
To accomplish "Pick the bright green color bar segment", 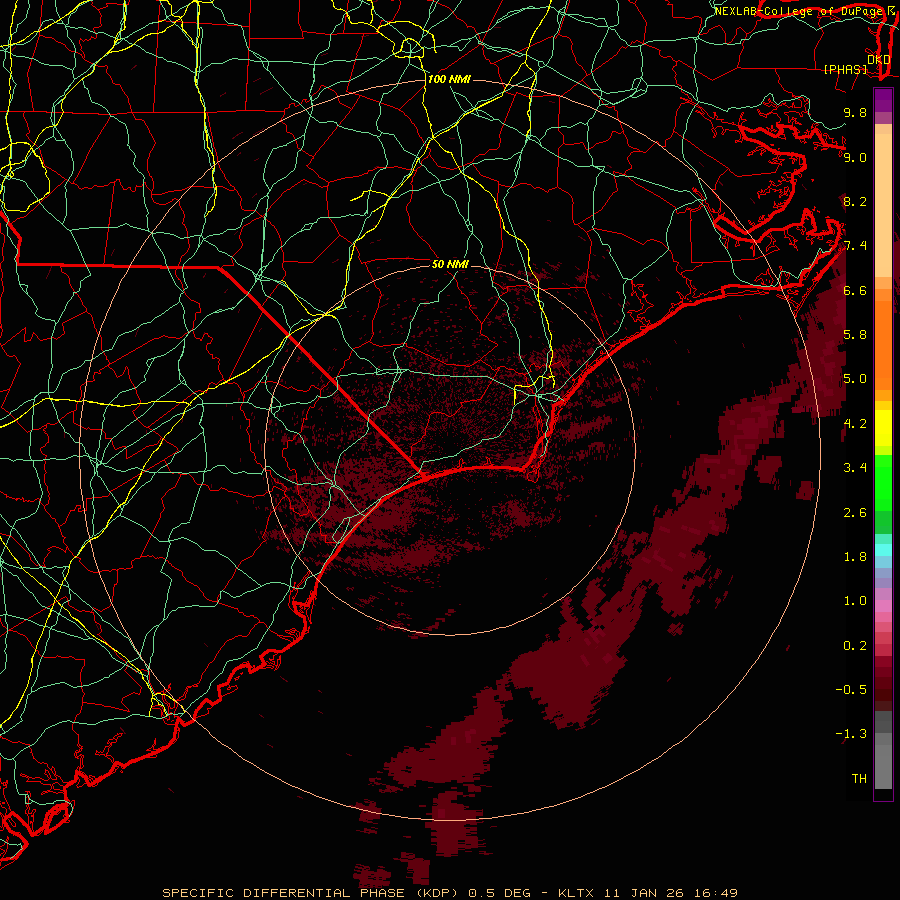I will pos(883,485).
